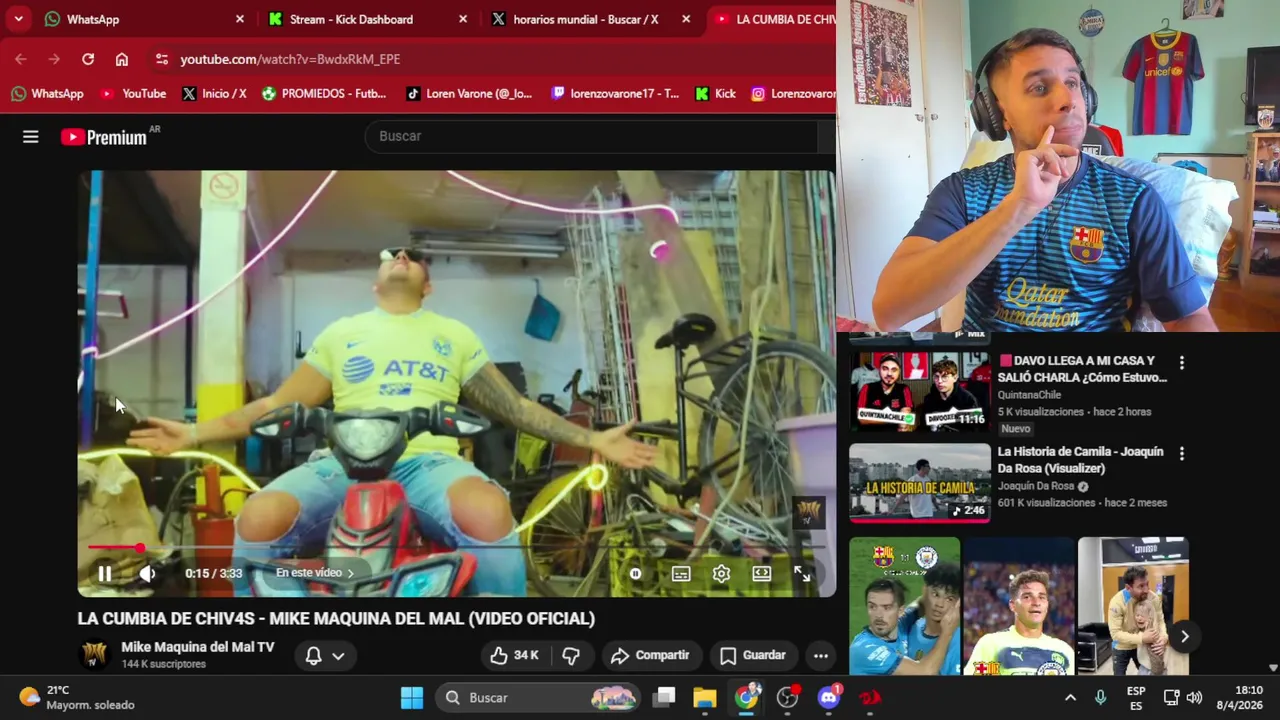This screenshot has height=720, width=1280.
Task: Dislike the video using thumbs down
Action: tap(571, 655)
